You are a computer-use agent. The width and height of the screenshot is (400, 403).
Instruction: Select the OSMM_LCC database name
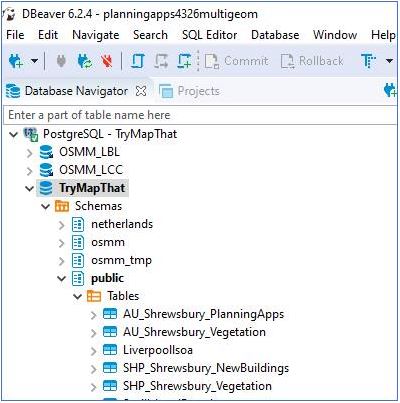pyautogui.click(x=91, y=170)
